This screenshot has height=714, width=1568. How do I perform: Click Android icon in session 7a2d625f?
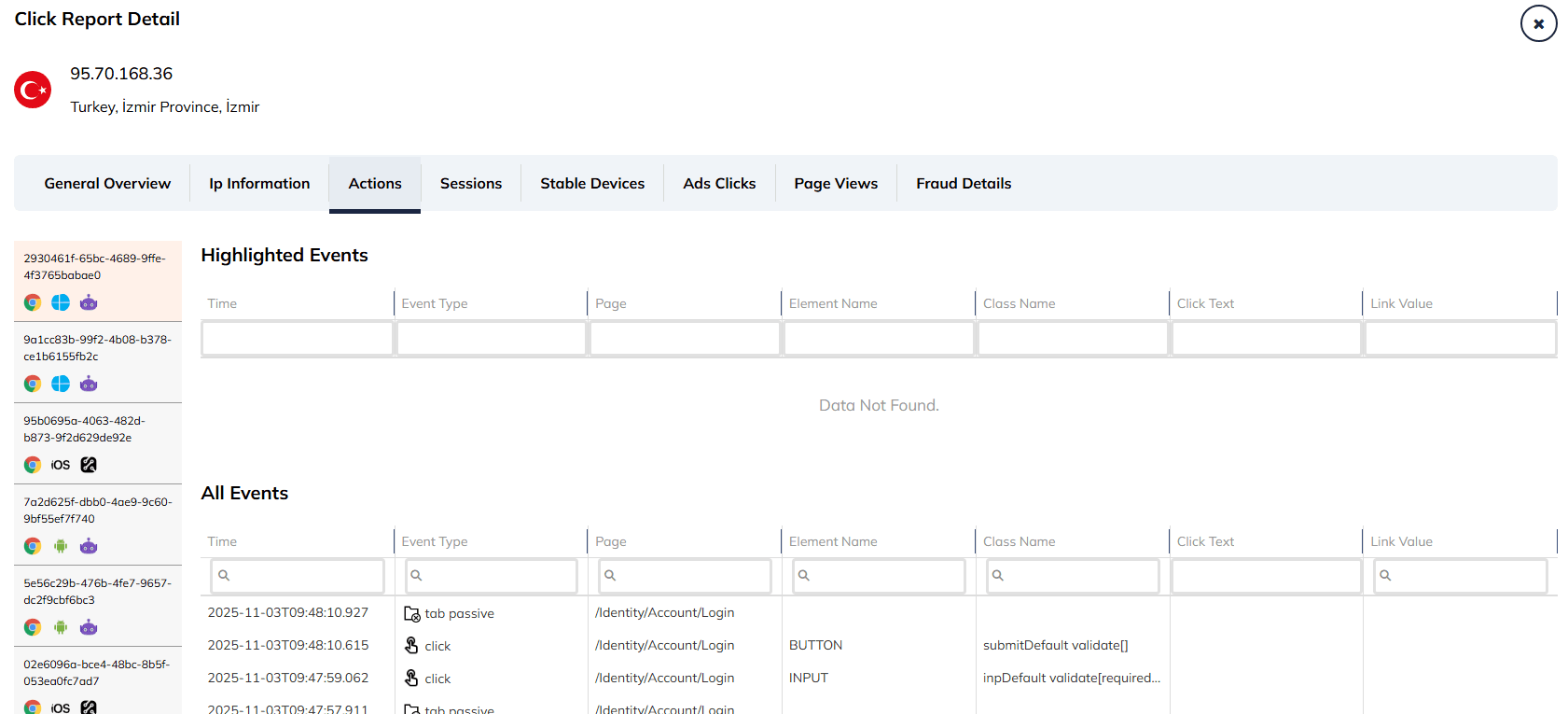61,546
